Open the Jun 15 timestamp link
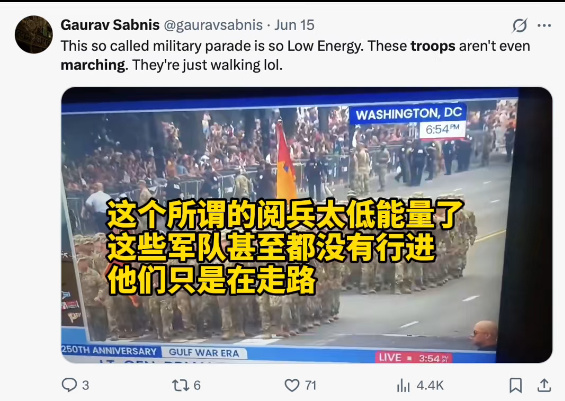565x401 pixels. [294, 25]
